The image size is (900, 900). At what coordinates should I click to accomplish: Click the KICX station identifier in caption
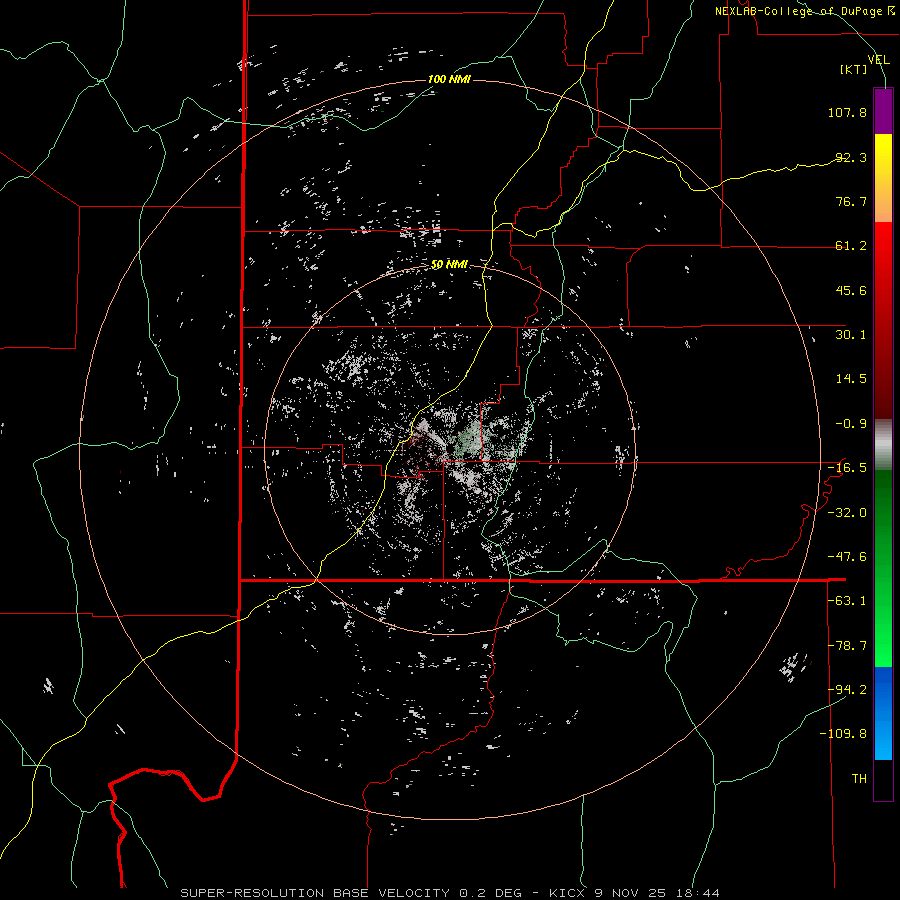[x=568, y=893]
